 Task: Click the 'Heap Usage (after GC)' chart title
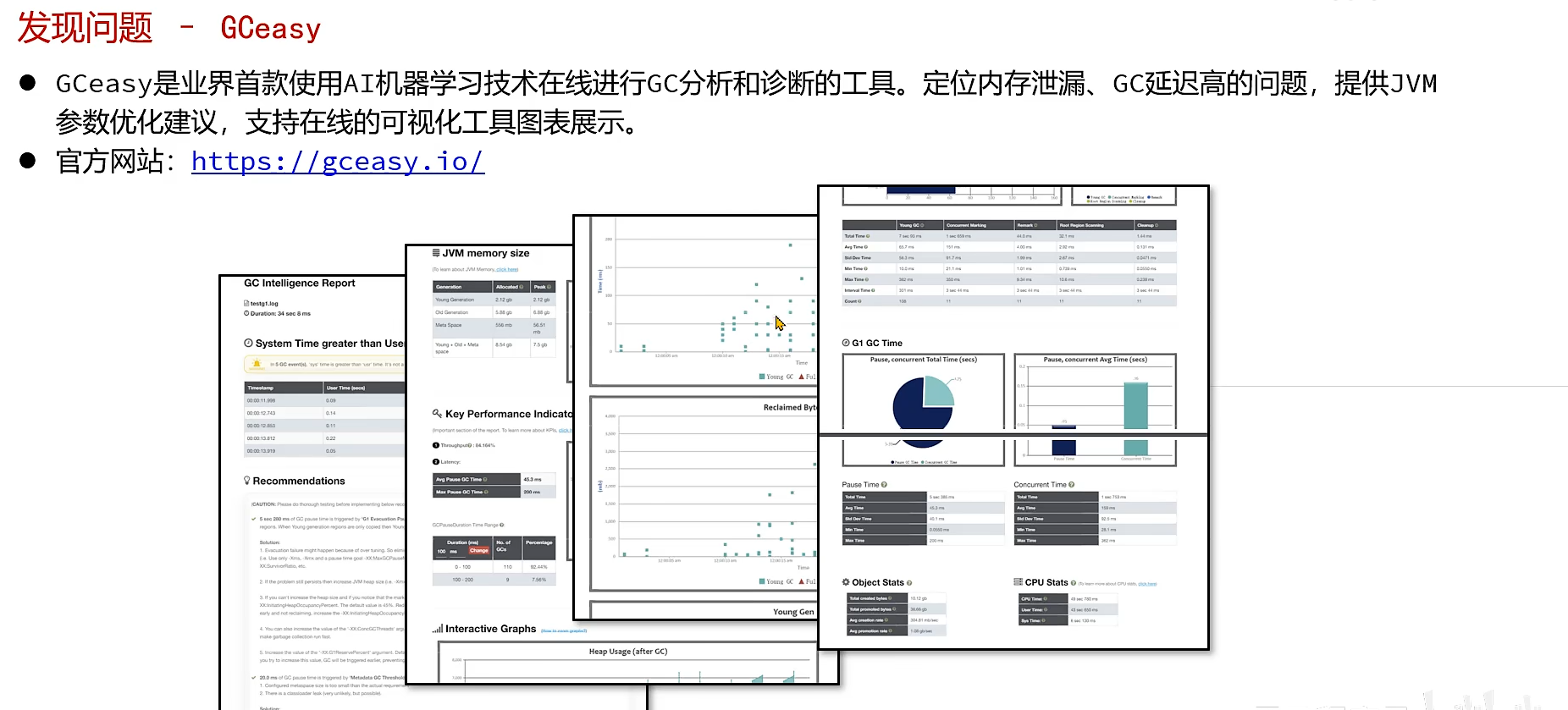tap(628, 652)
